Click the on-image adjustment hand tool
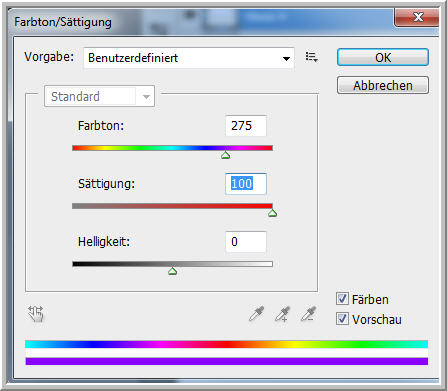The height and width of the screenshot is (391, 447). 36,314
